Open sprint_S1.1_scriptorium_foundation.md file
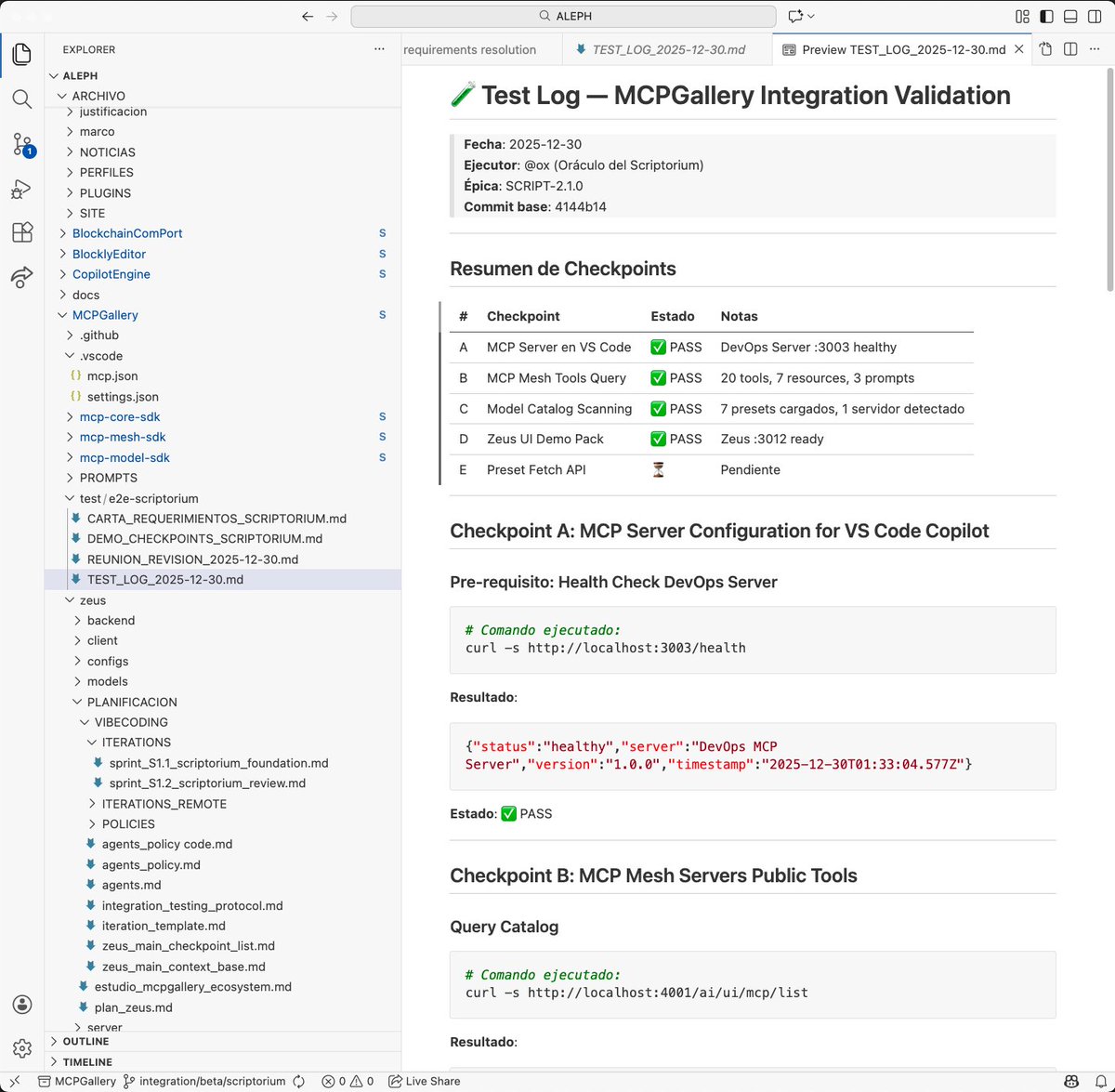The height and width of the screenshot is (1092, 1115). tap(223, 763)
